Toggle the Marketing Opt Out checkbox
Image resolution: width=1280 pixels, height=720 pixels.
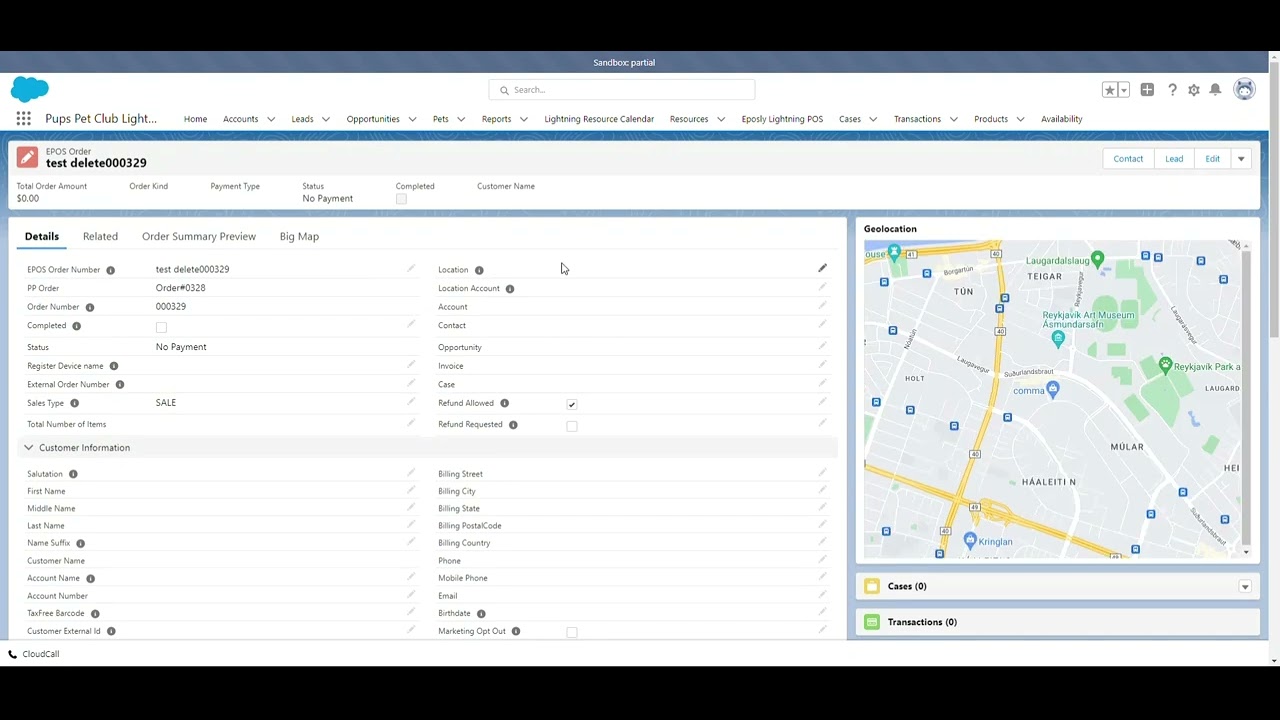tap(572, 632)
